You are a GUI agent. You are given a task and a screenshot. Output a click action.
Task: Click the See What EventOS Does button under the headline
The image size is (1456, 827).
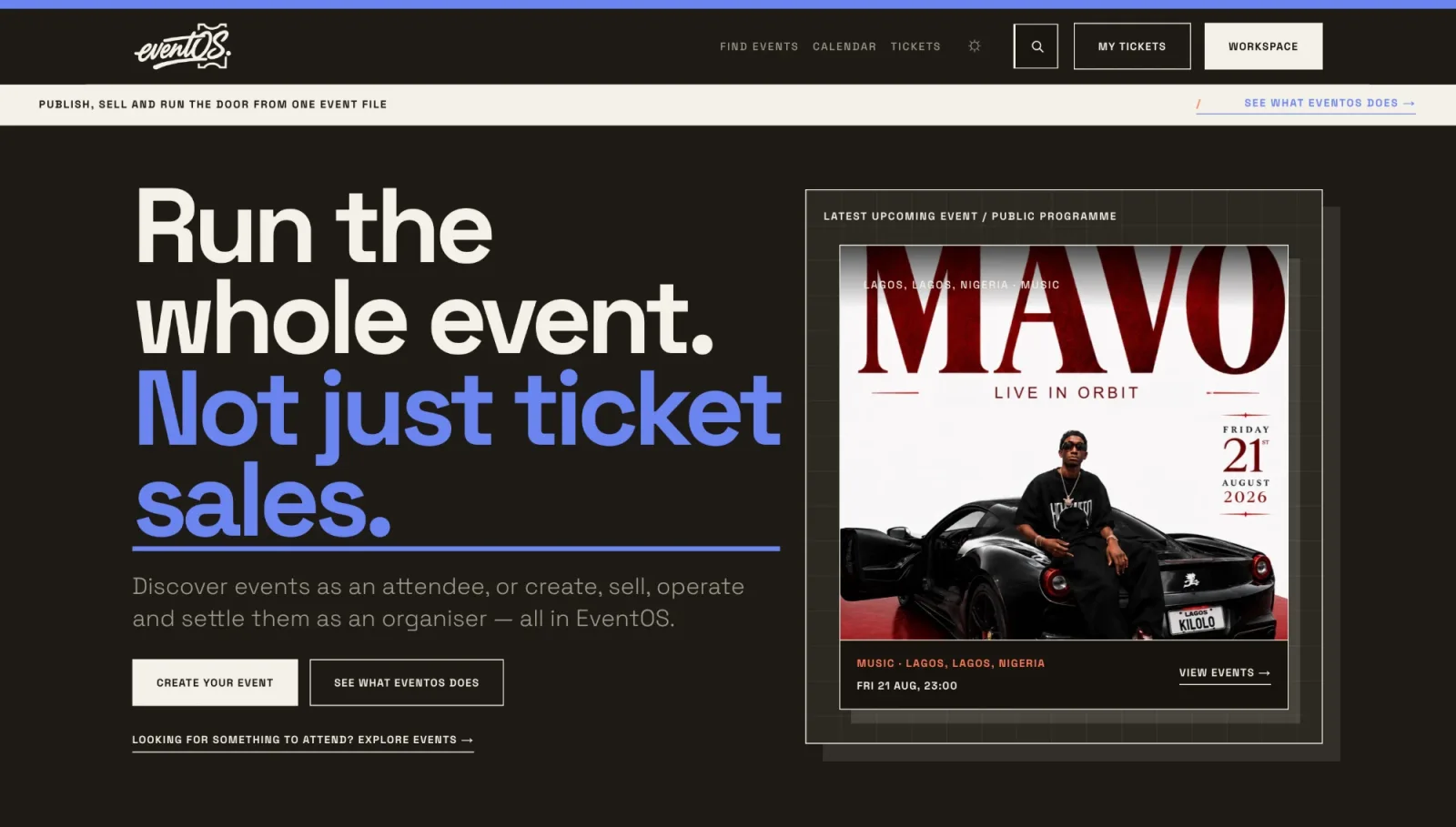[407, 682]
